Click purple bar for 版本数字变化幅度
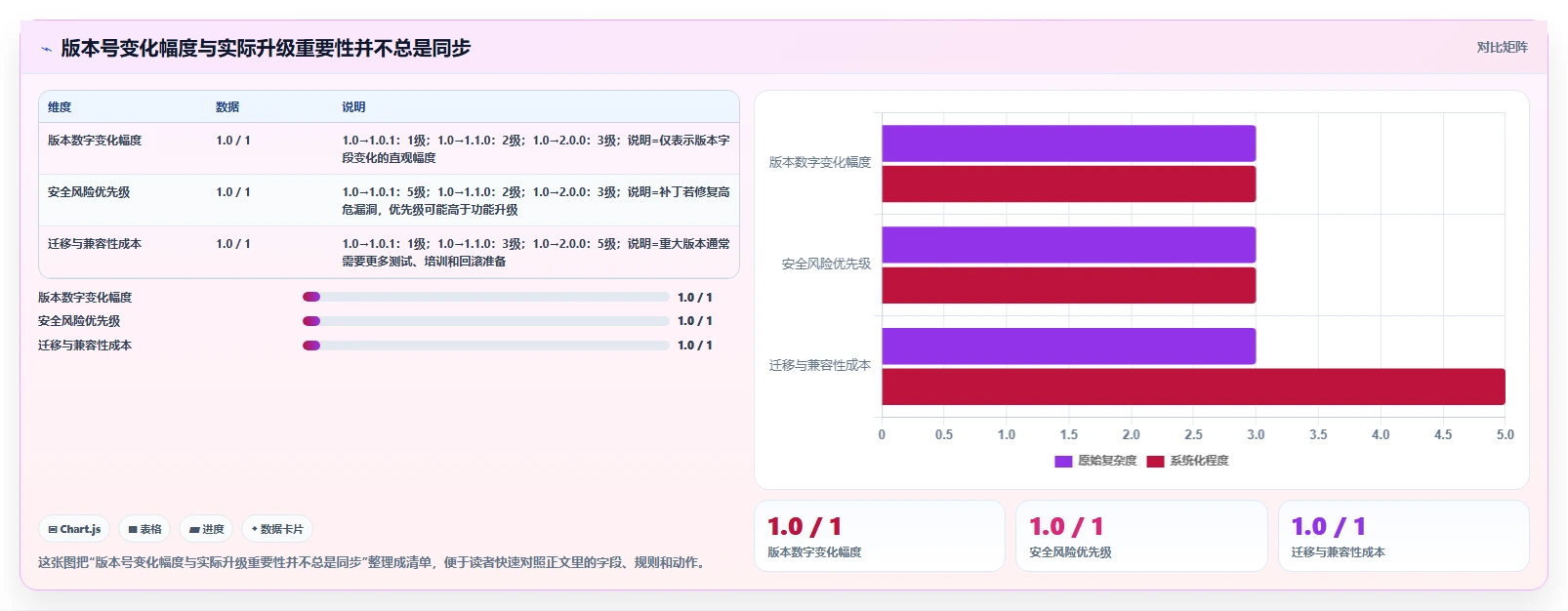Image resolution: width=1568 pixels, height=611 pixels. (1068, 143)
